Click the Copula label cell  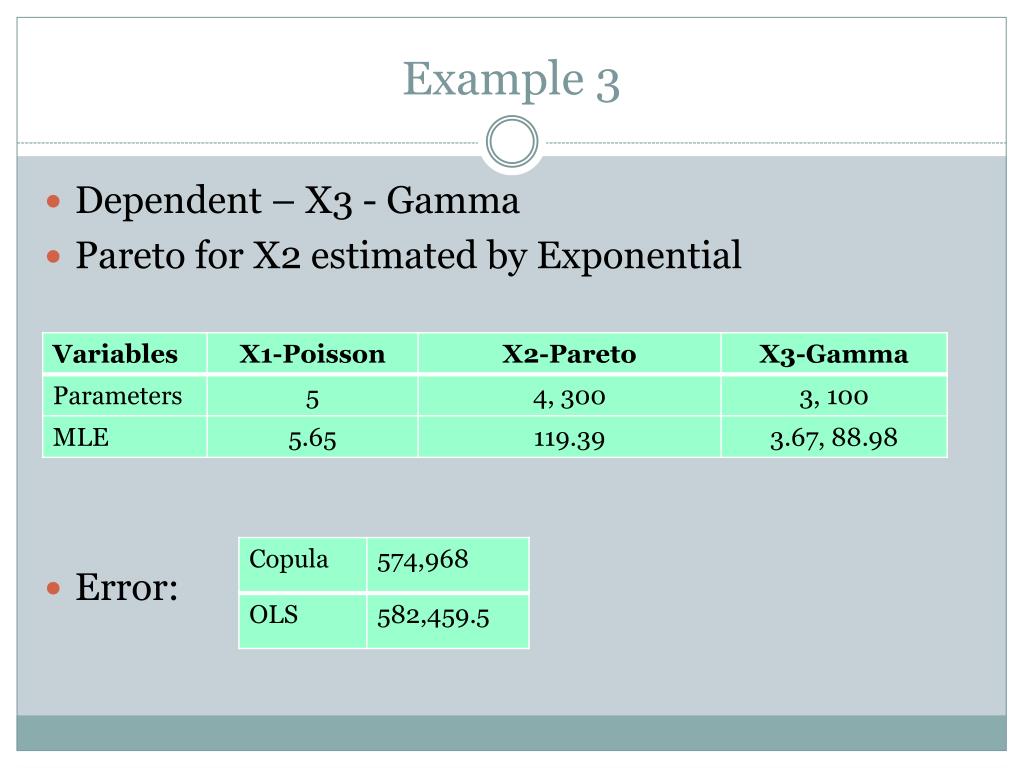302,565
